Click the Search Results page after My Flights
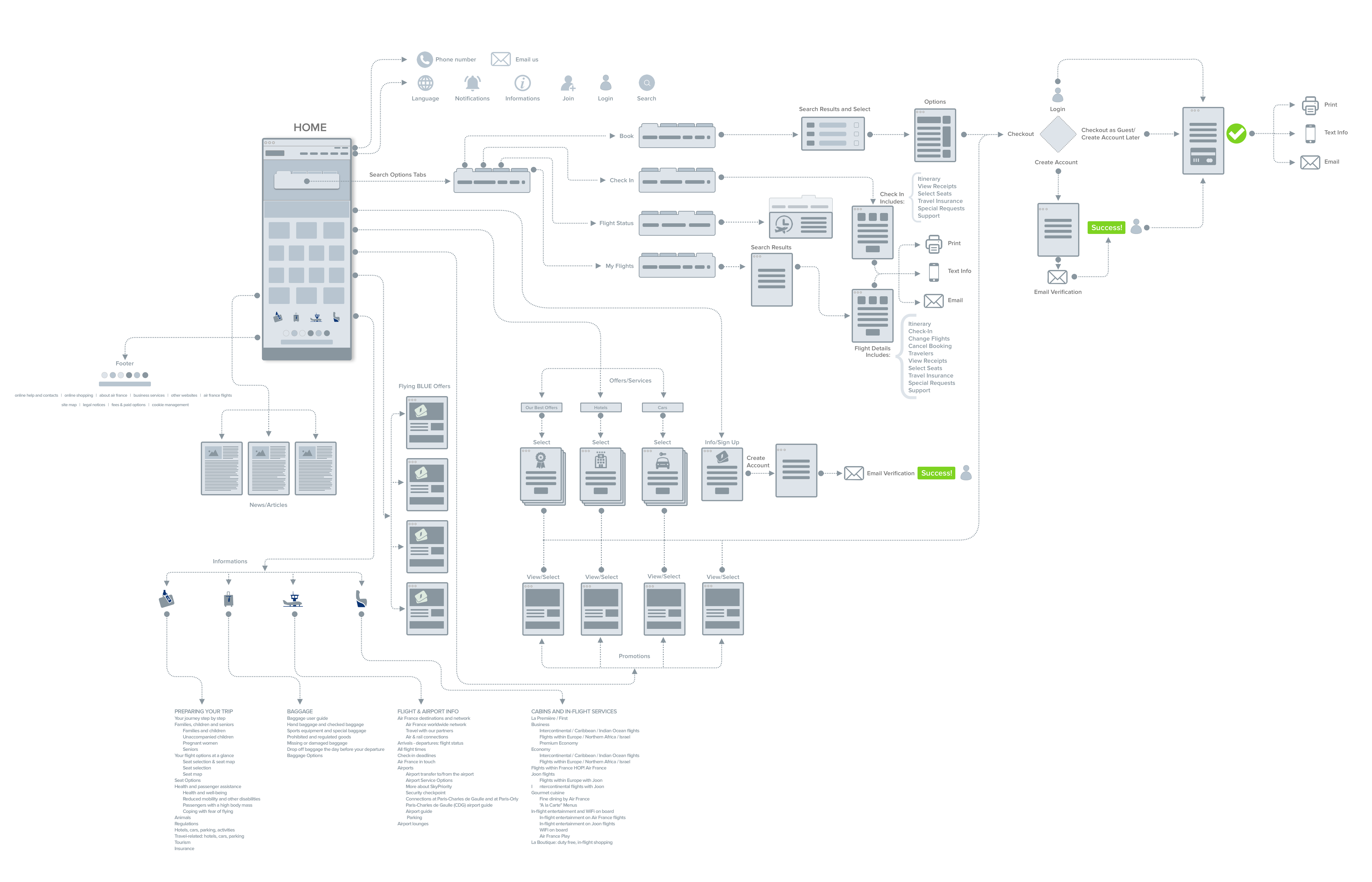 [771, 280]
